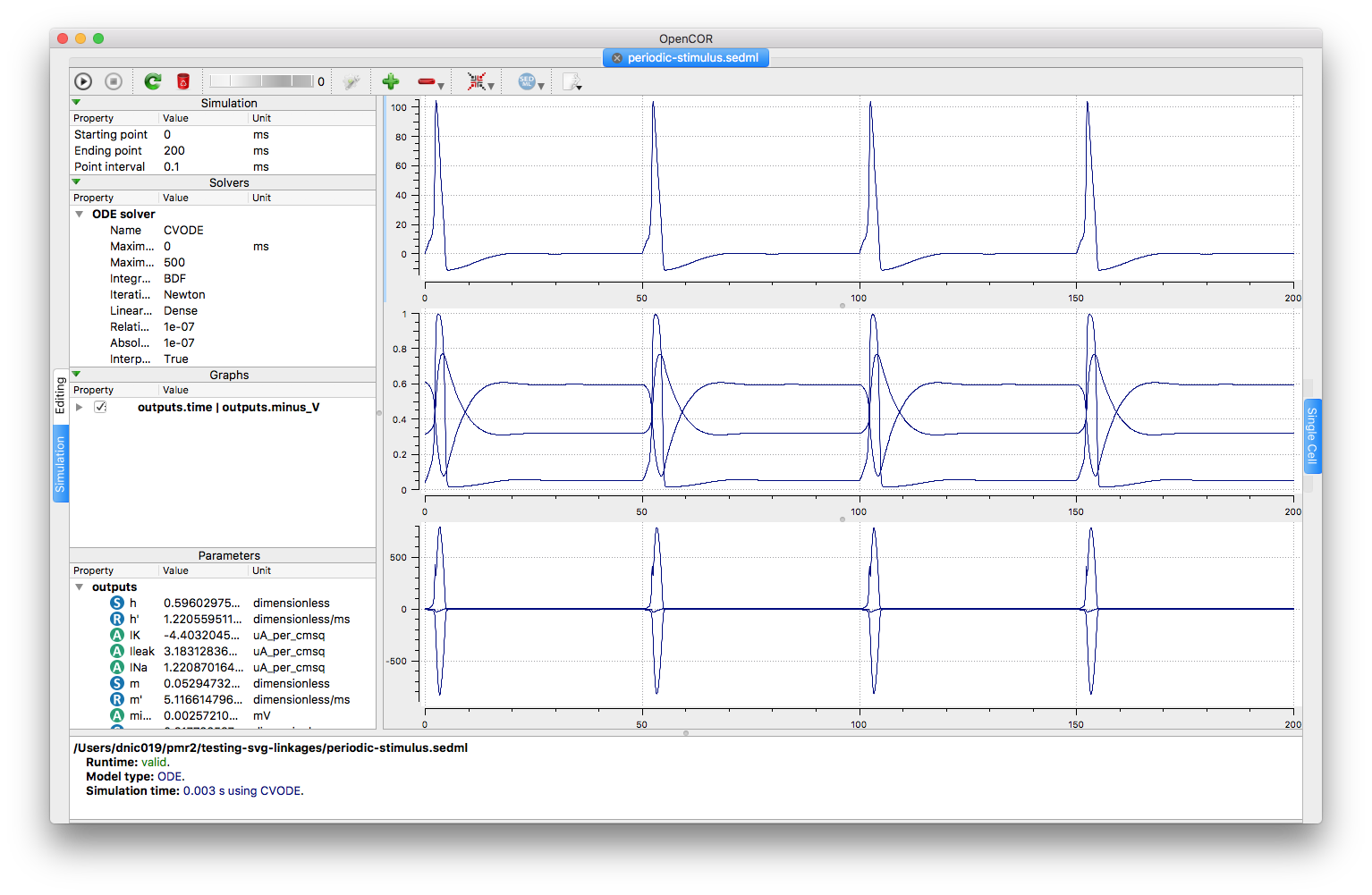Reset model parameters with the green arrow icon
This screenshot has height=895, width=1372.
point(153,81)
